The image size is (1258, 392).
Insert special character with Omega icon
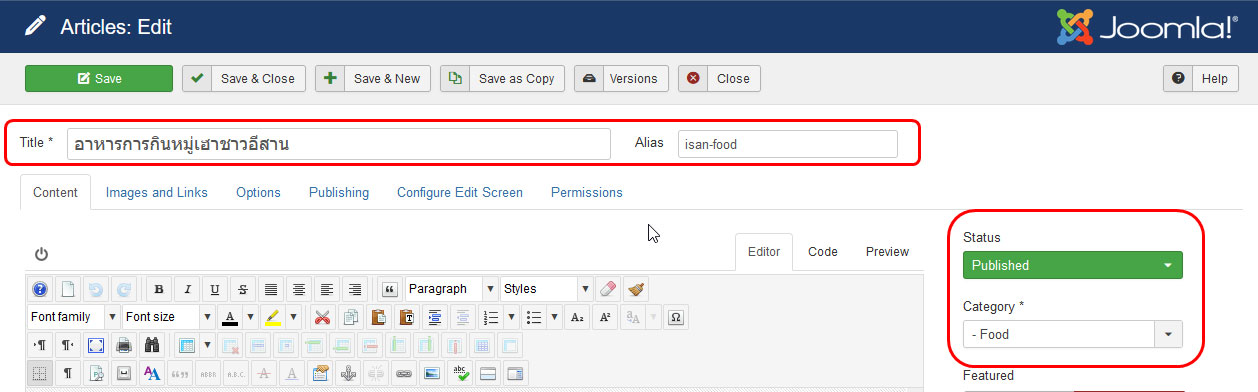tap(676, 317)
